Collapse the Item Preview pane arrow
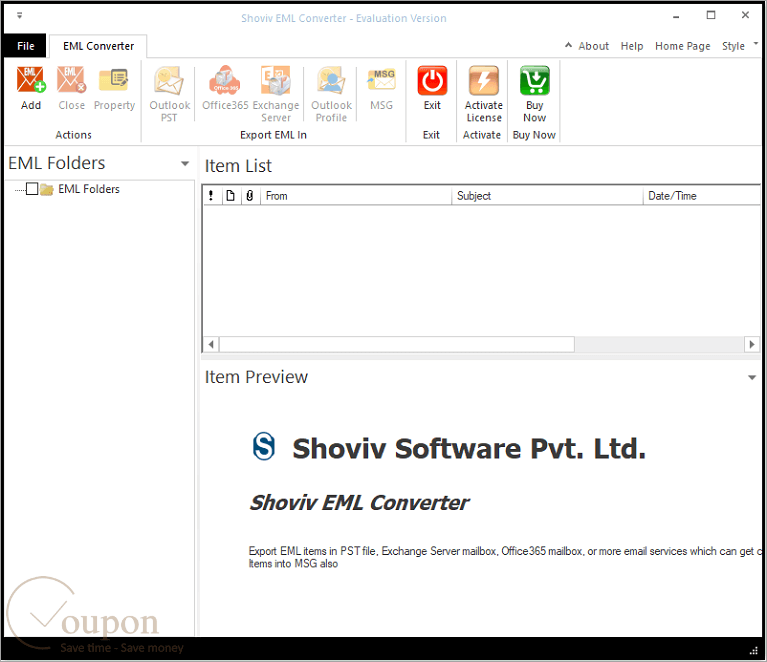 tap(752, 377)
